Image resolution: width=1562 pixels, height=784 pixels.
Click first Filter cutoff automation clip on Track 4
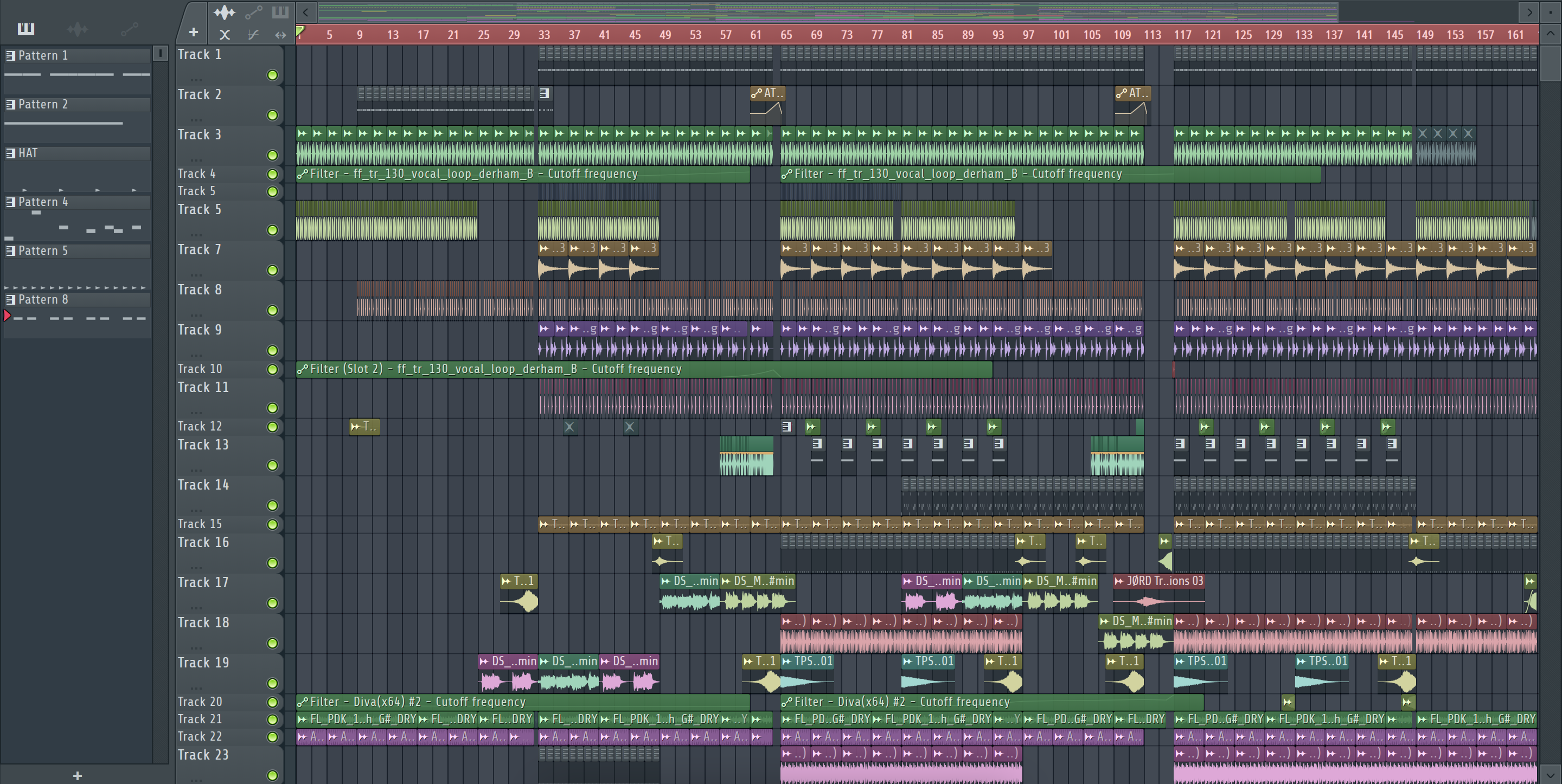click(x=523, y=174)
